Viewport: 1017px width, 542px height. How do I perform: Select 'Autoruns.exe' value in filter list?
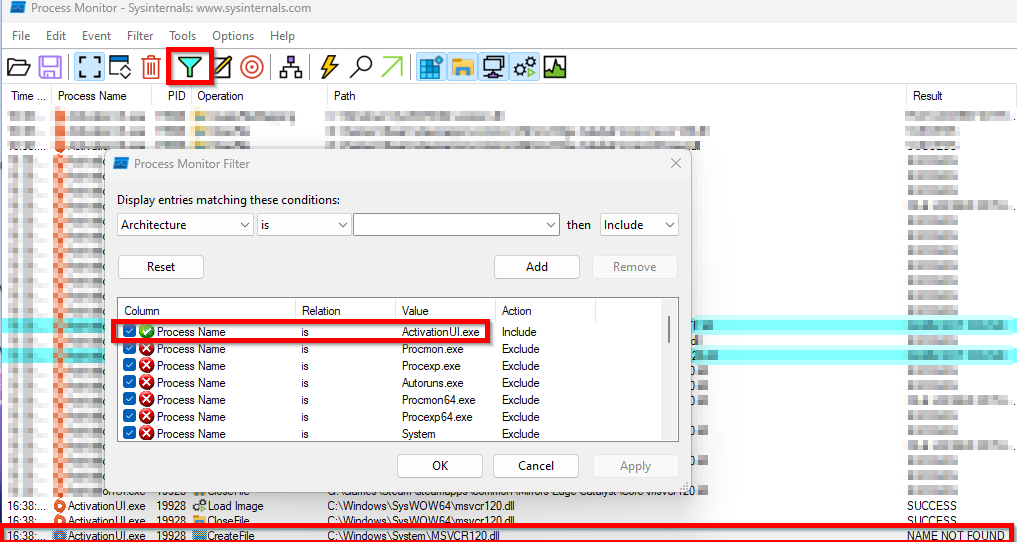433,383
